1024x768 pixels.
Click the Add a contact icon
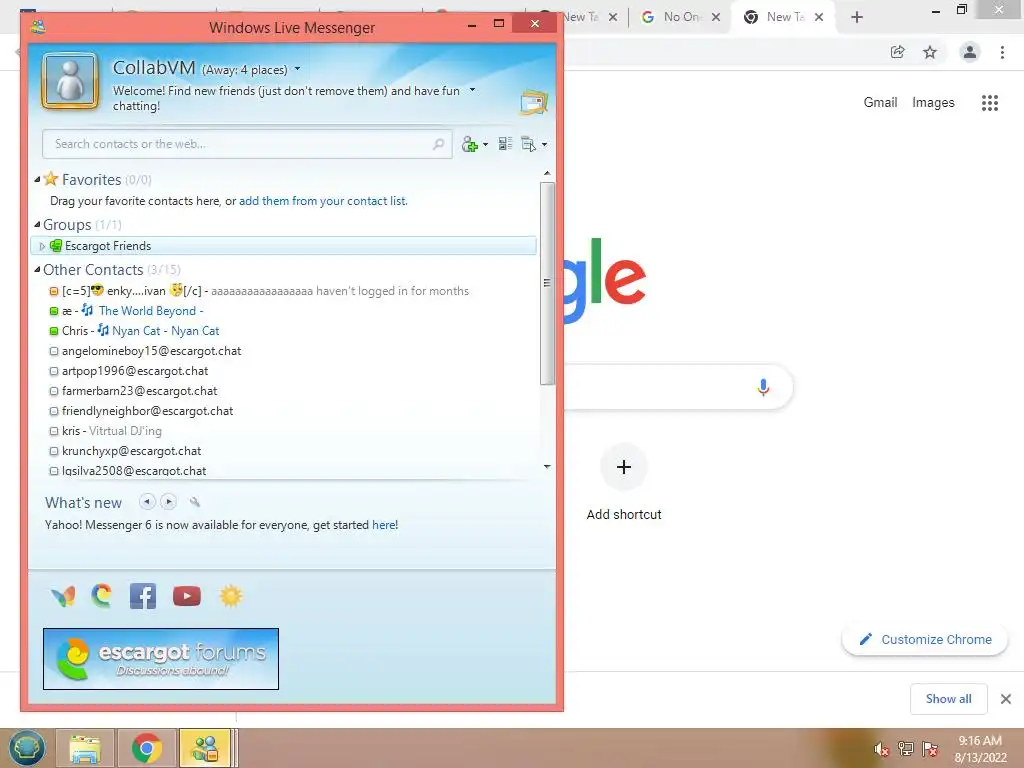[469, 144]
